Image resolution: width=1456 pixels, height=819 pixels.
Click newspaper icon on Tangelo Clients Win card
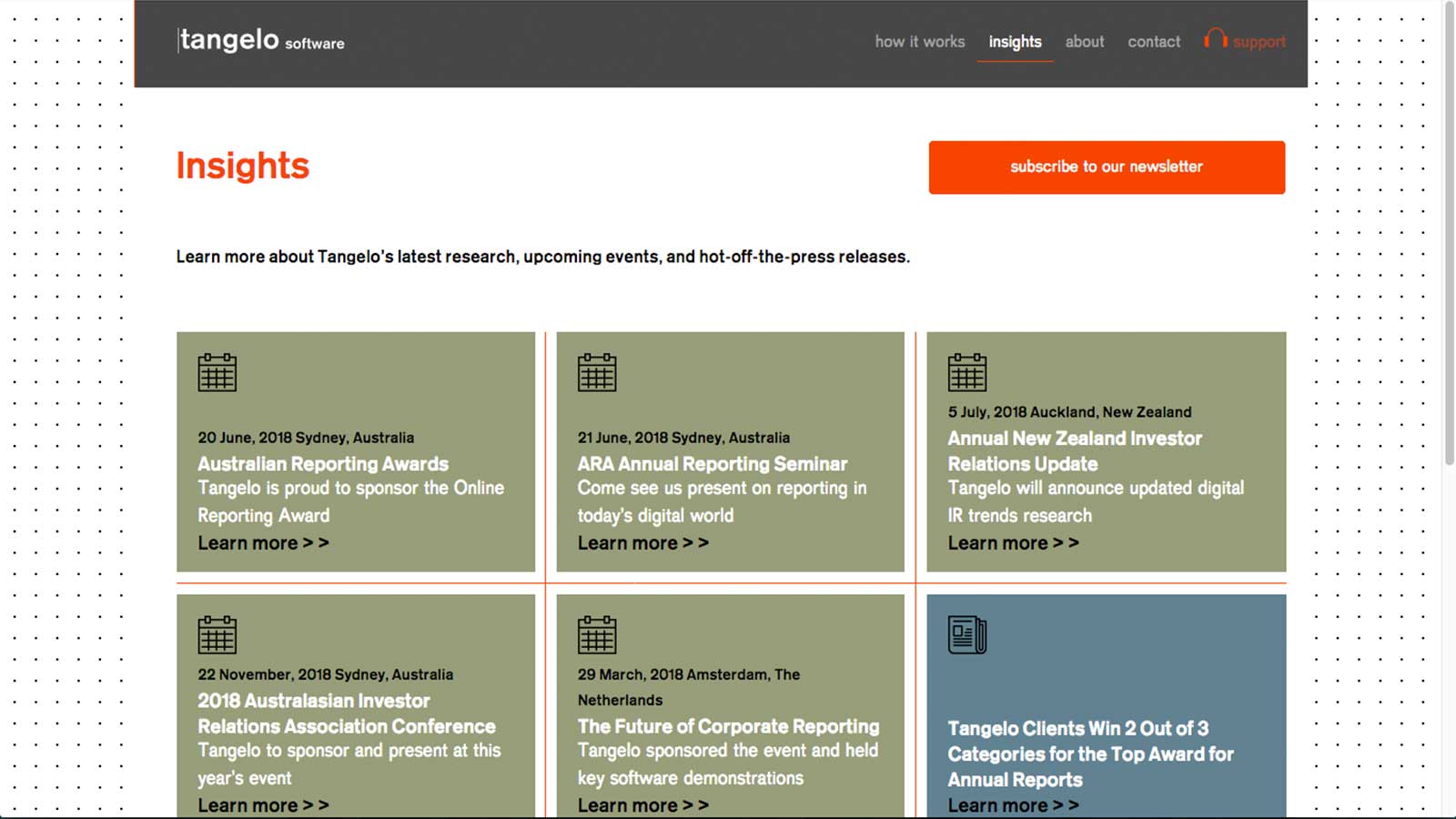[966, 635]
